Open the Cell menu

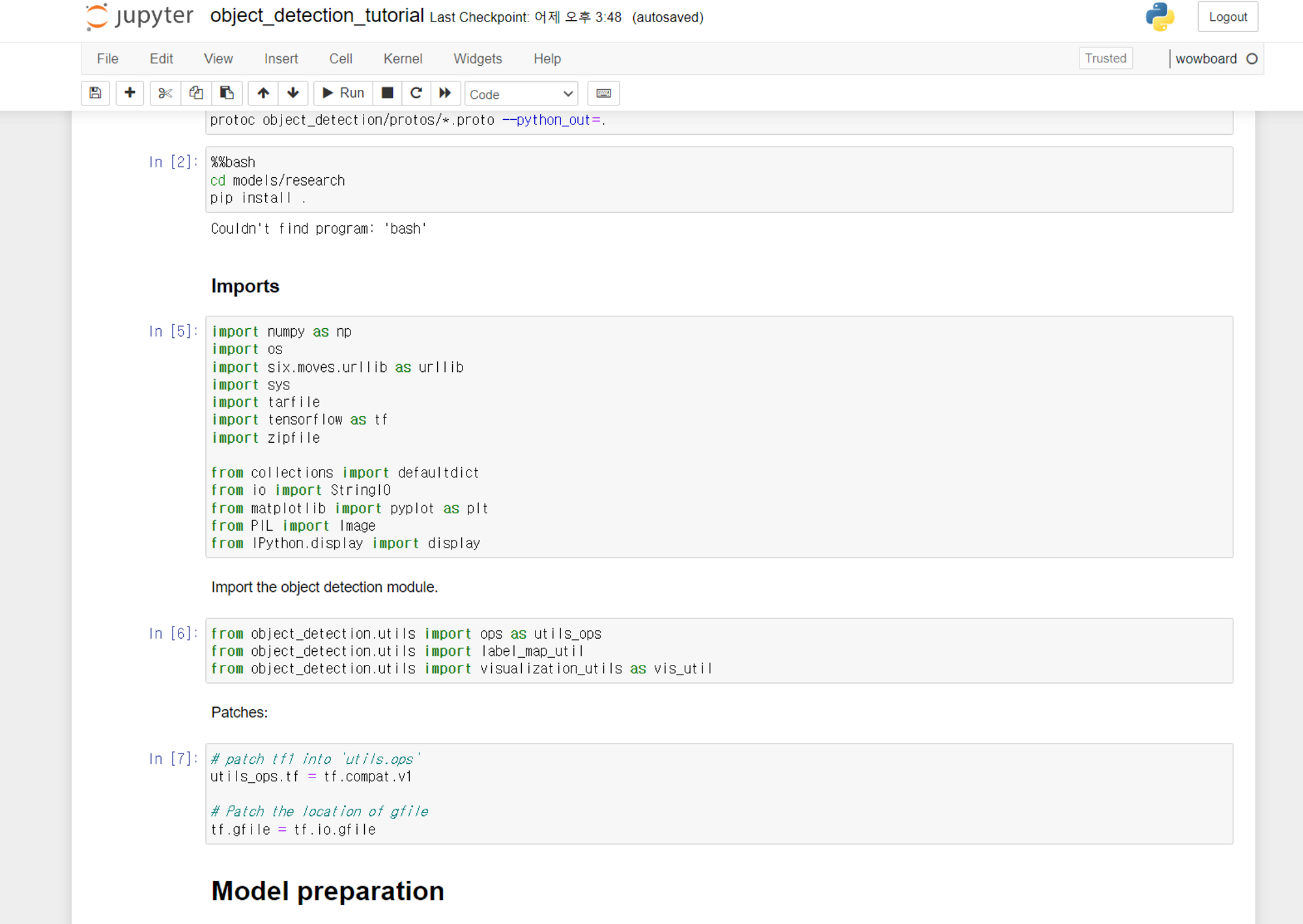tap(340, 59)
